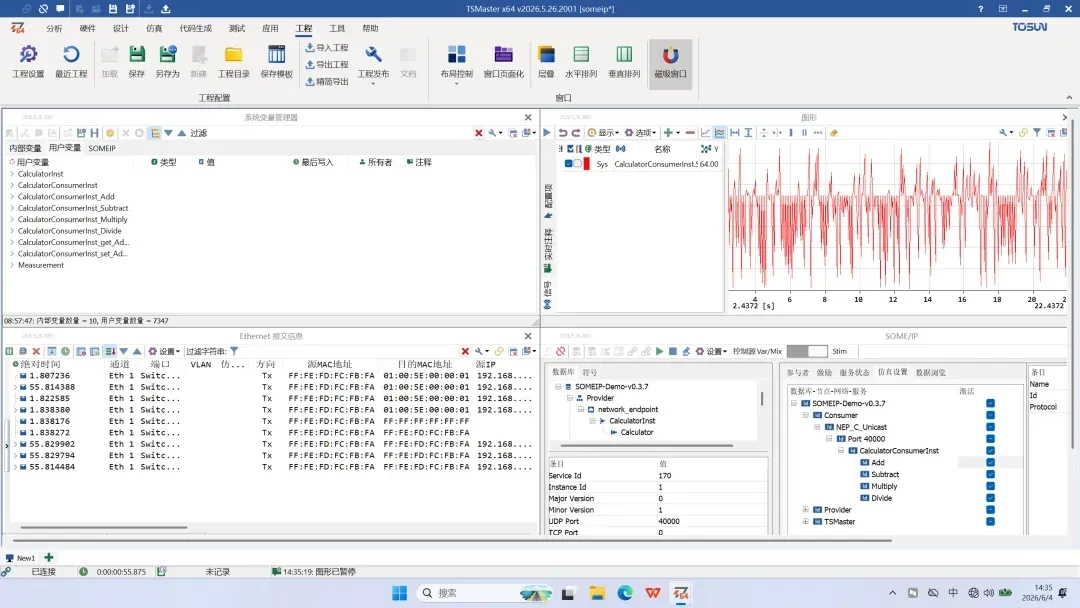
Task: Start graphics playback with play arrow
Action: (x=547, y=133)
